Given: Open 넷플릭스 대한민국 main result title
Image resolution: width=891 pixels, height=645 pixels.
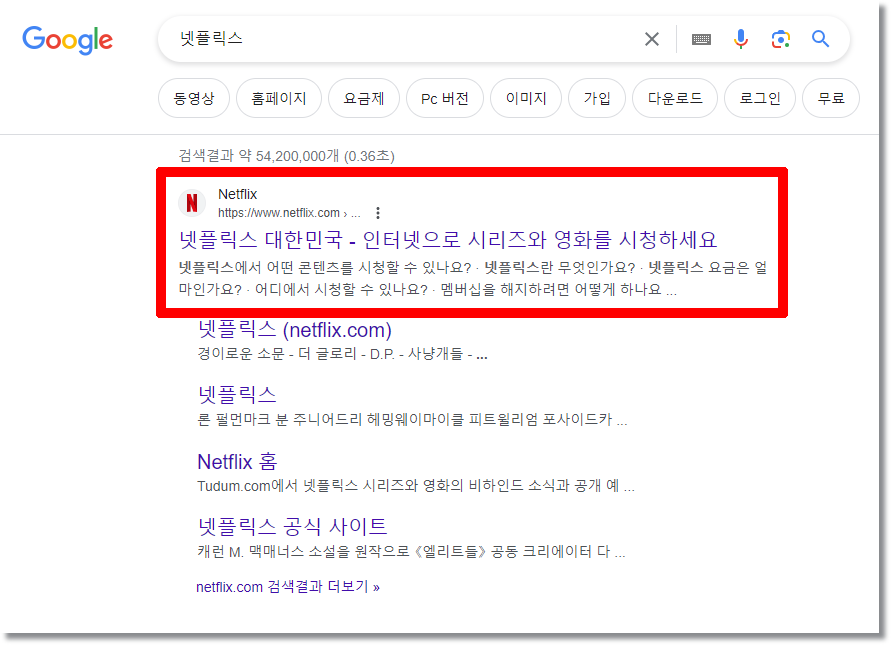Looking at the screenshot, I should coord(448,239).
